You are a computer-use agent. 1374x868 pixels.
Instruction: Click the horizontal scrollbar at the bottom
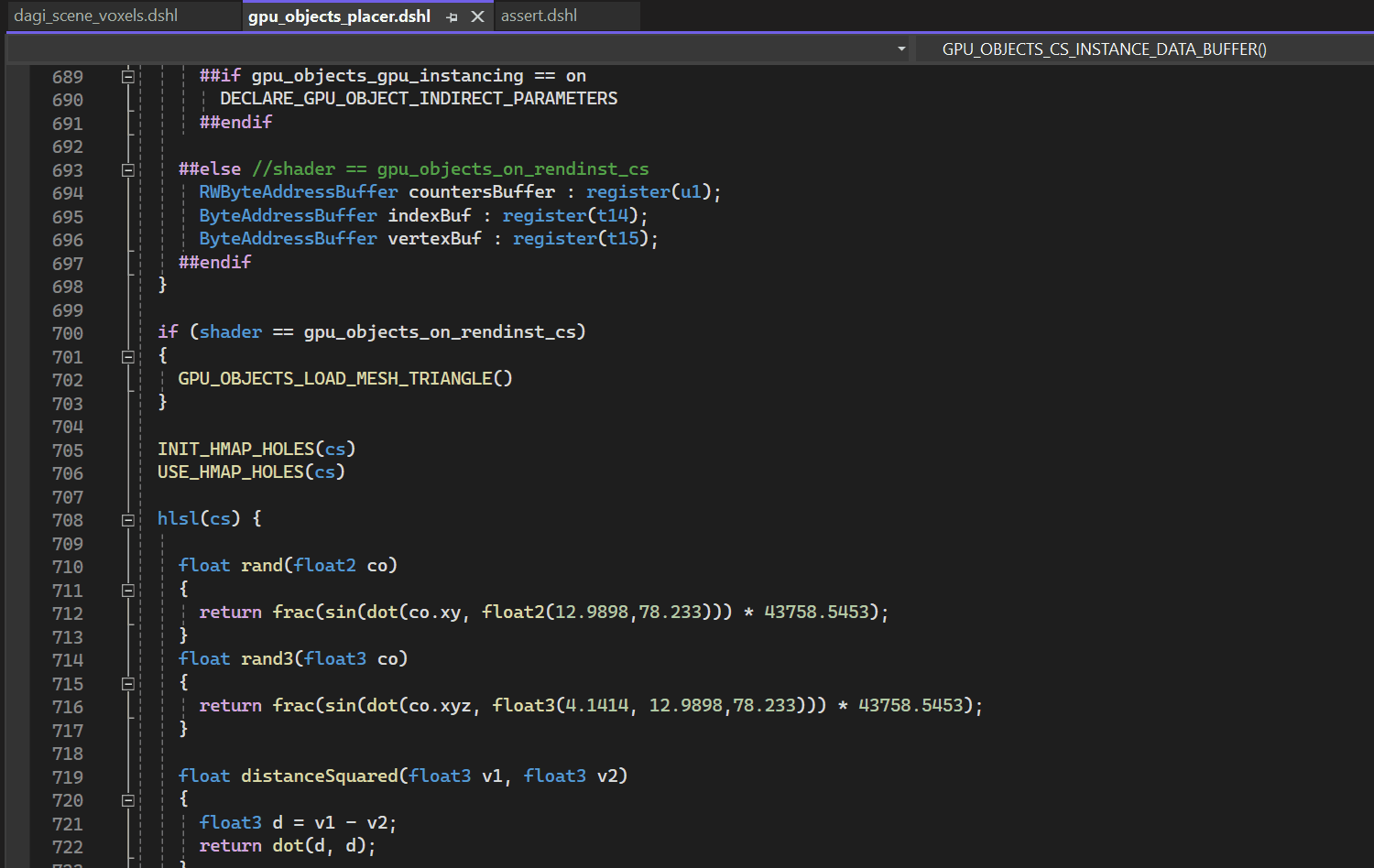point(641,864)
